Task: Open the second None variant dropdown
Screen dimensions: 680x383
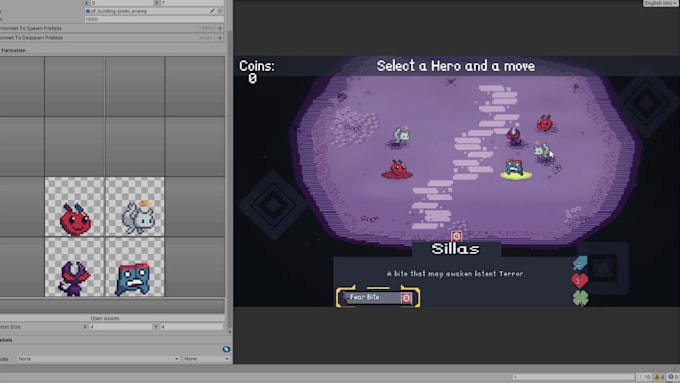Action: point(206,359)
